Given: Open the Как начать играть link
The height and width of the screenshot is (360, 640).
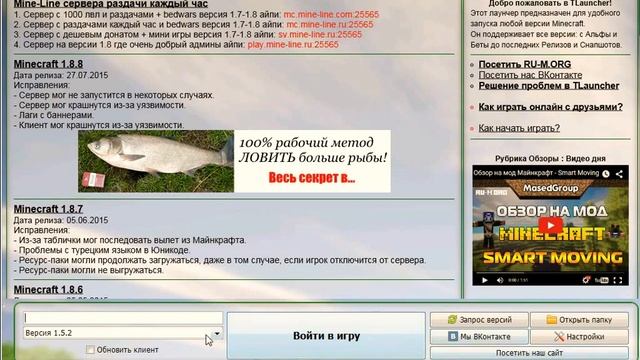Looking at the screenshot, I should [x=519, y=128].
